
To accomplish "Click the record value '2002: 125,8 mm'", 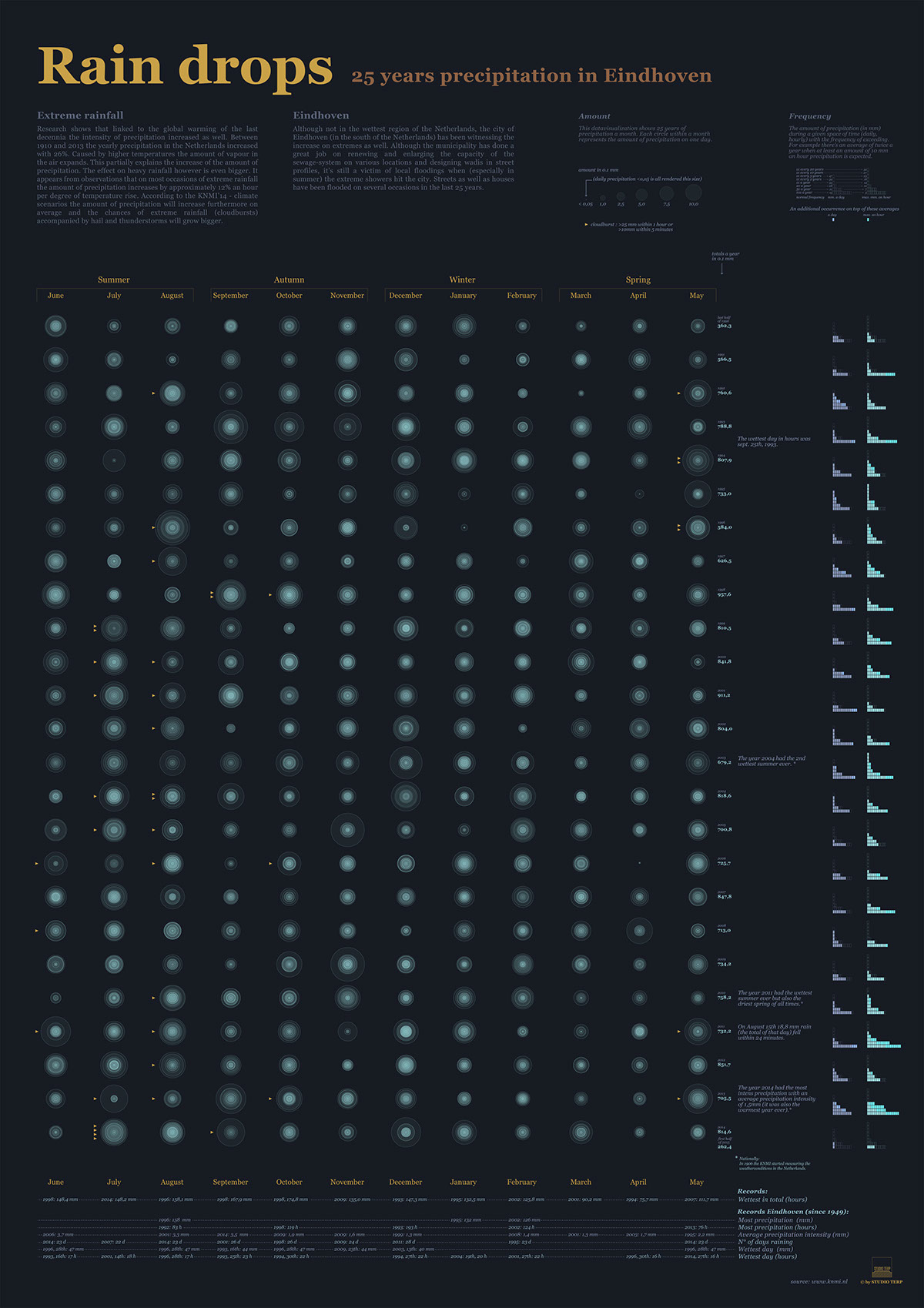I will [526, 1199].
